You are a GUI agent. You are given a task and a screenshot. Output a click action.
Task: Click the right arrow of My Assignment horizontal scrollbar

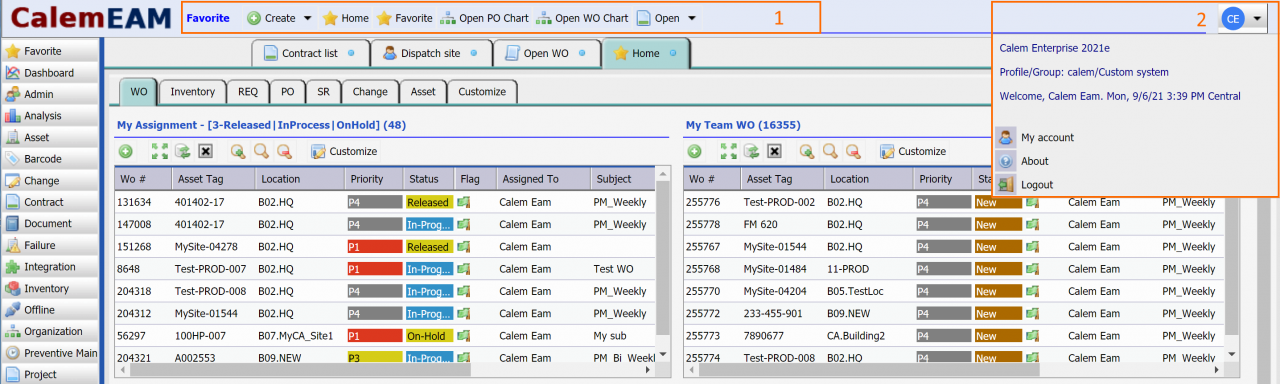click(649, 369)
